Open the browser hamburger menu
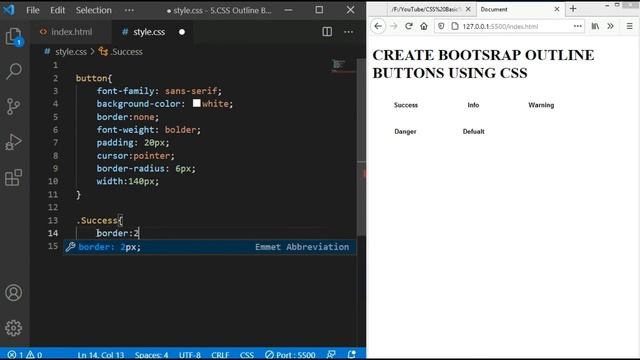This screenshot has width=640, height=360. click(x=629, y=26)
